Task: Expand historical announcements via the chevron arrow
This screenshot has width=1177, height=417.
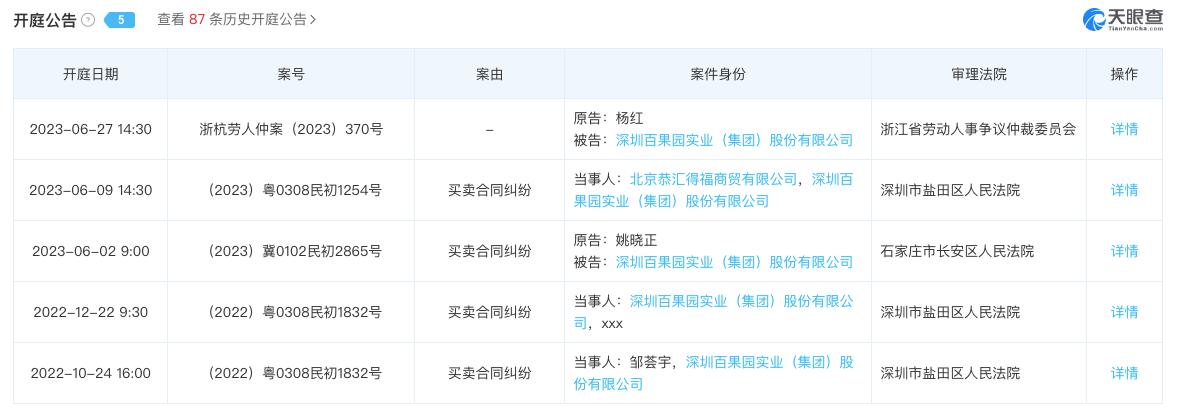Action: point(314,20)
